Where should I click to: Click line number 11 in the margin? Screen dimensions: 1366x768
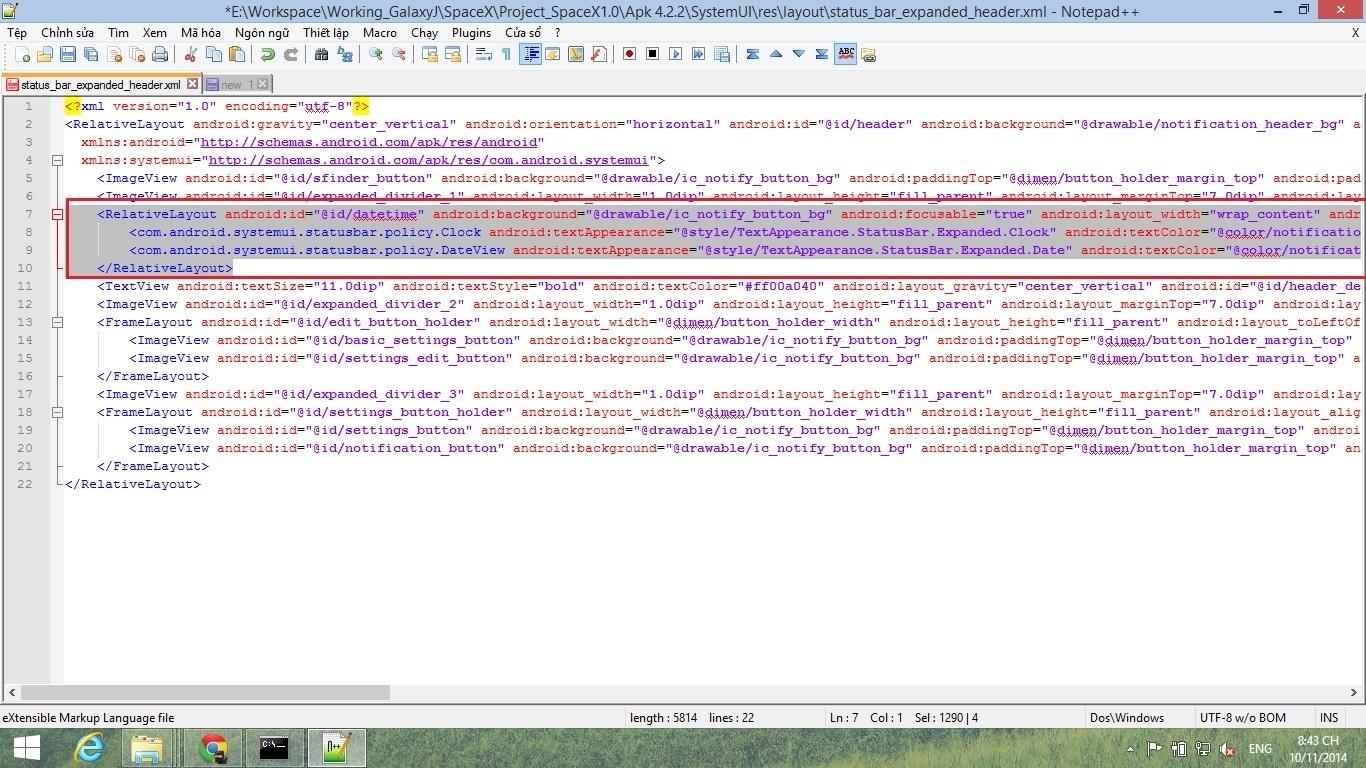click(25, 286)
